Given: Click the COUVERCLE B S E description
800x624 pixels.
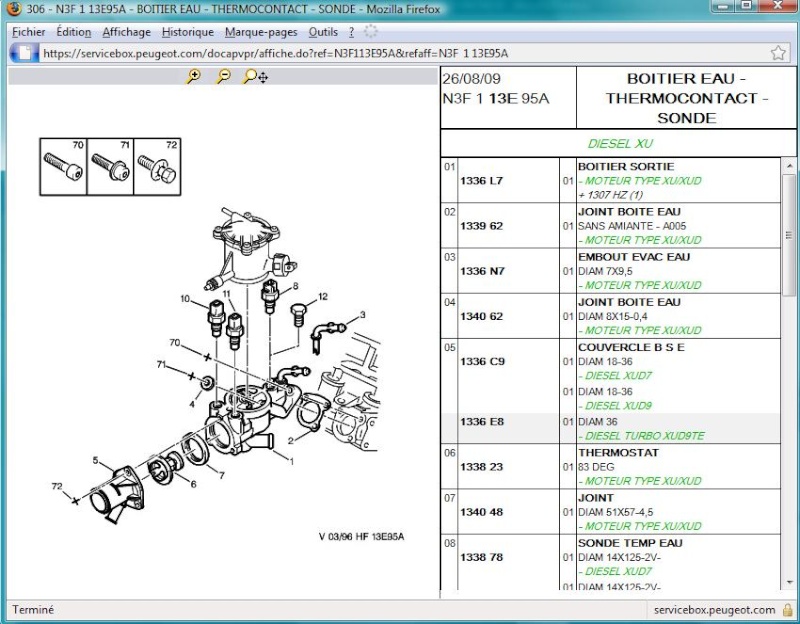Looking at the screenshot, I should (631, 347).
